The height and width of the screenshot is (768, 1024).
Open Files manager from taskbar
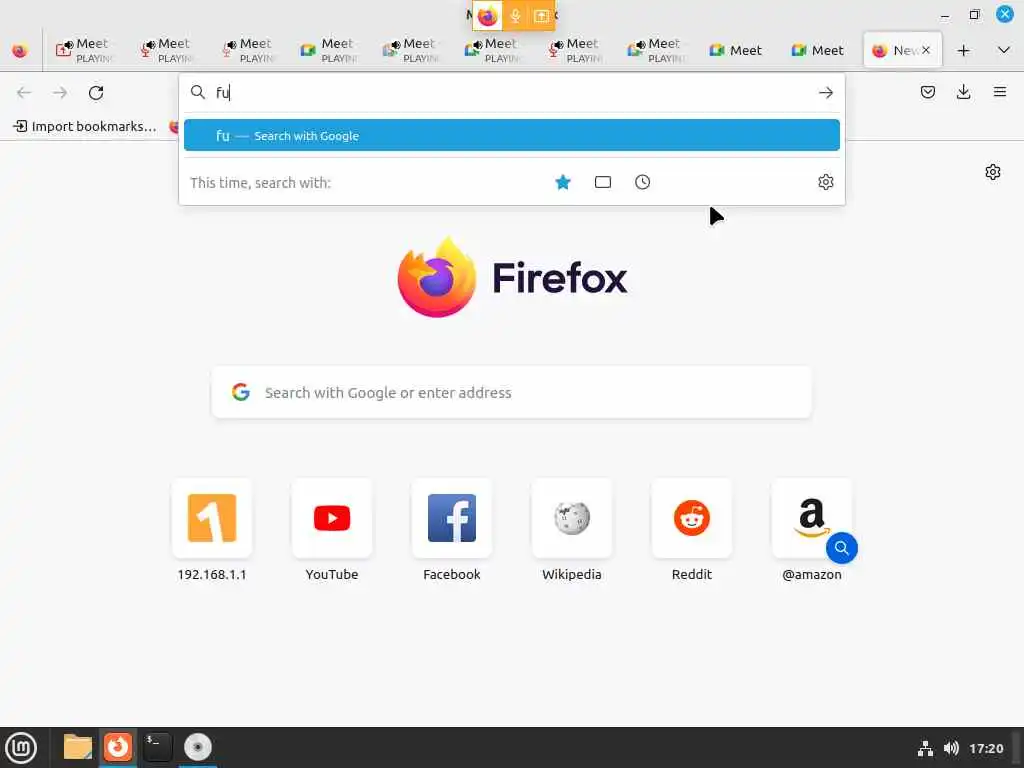78,747
